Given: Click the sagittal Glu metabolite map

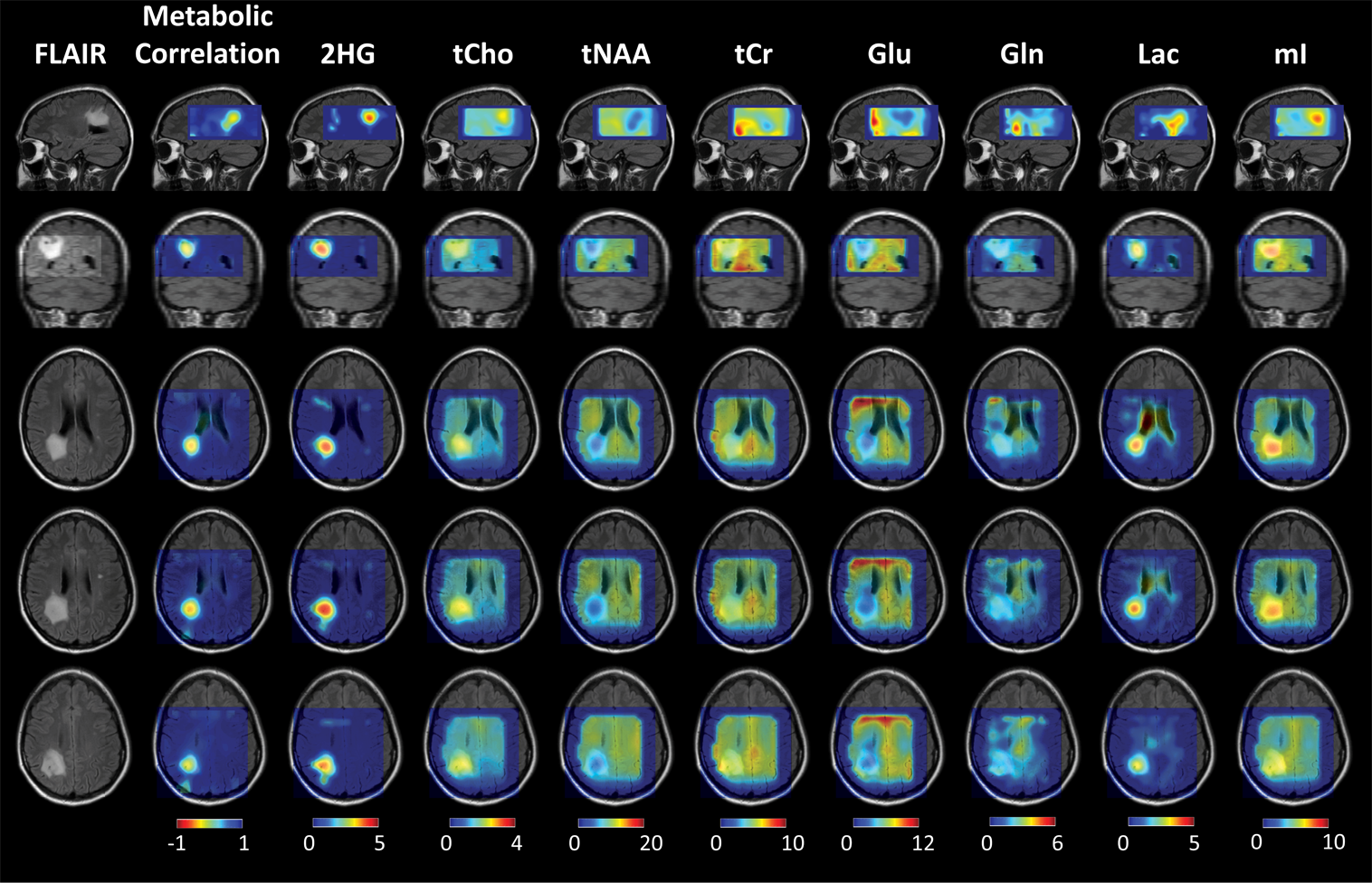Looking at the screenshot, I should [888, 138].
